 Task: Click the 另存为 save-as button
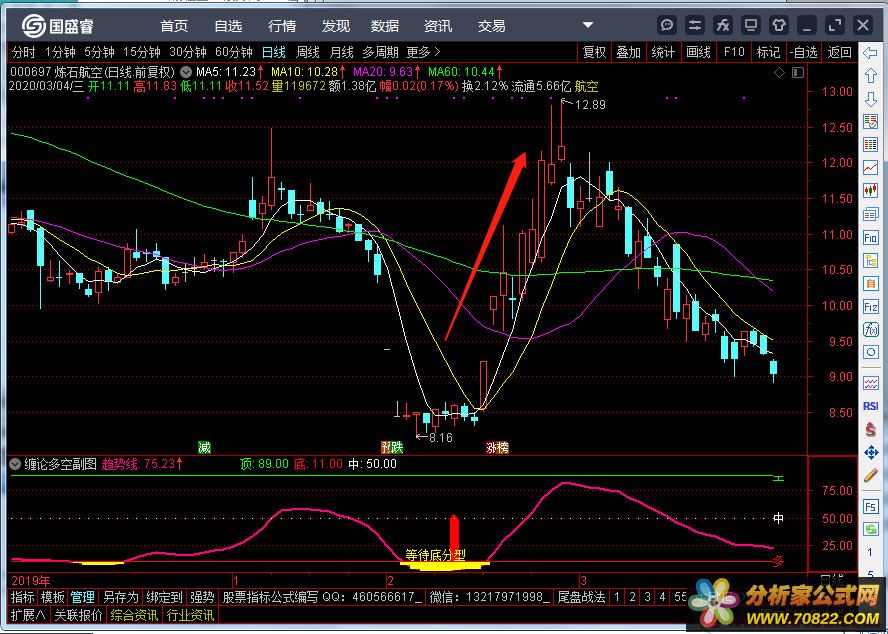pos(120,597)
